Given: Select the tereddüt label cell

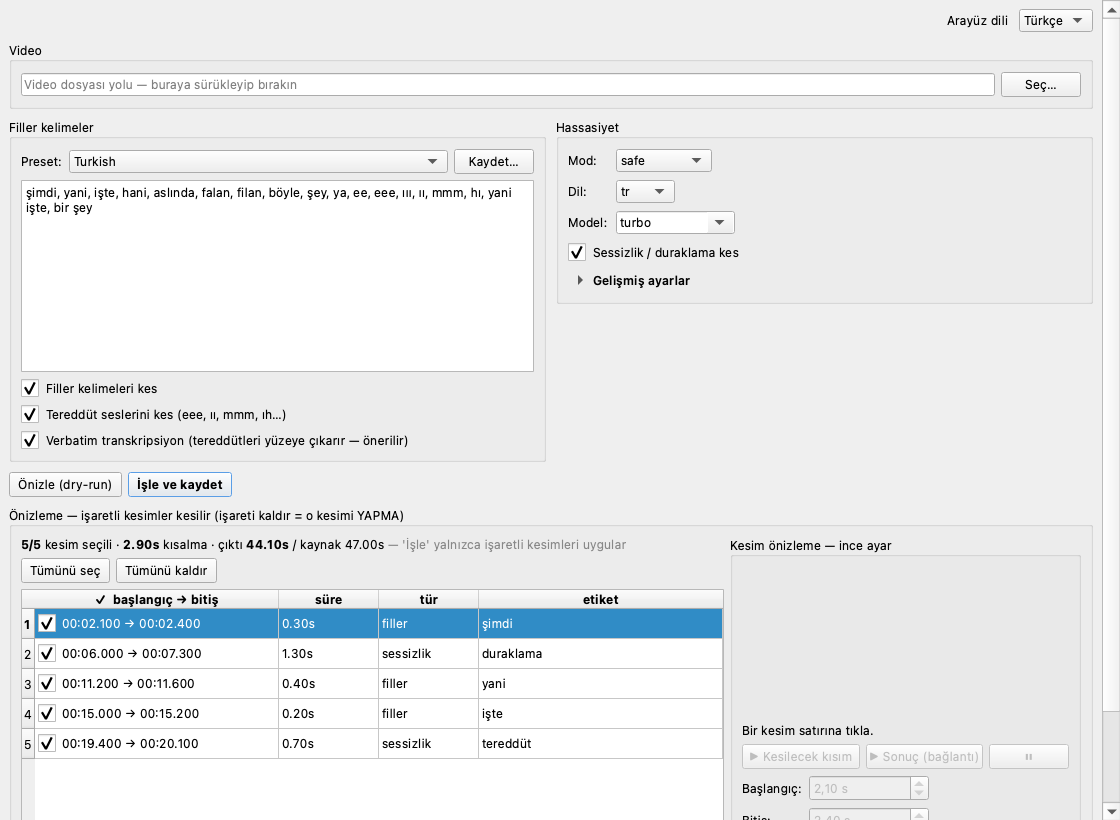Looking at the screenshot, I should pyautogui.click(x=601, y=744).
